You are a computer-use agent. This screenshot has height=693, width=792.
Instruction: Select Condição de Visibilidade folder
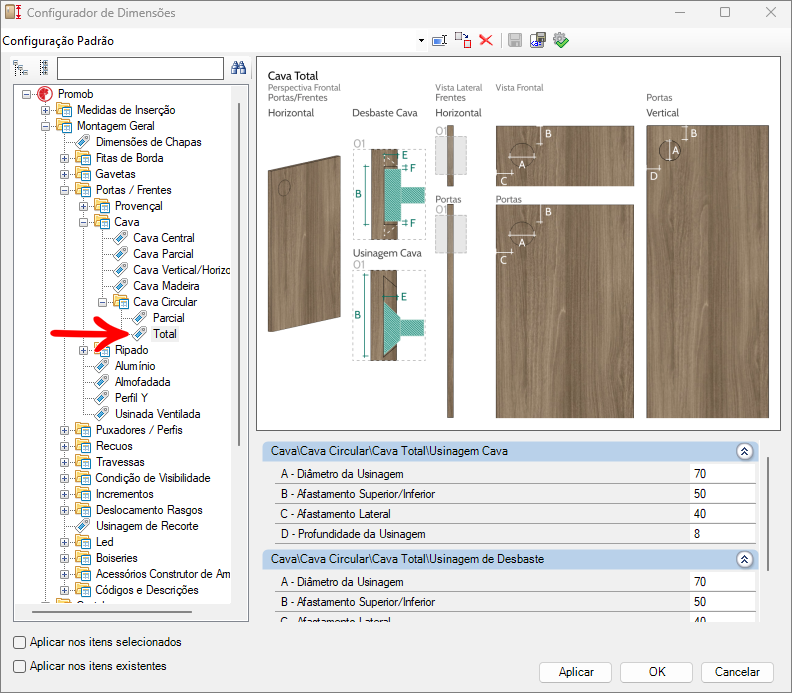pos(153,478)
